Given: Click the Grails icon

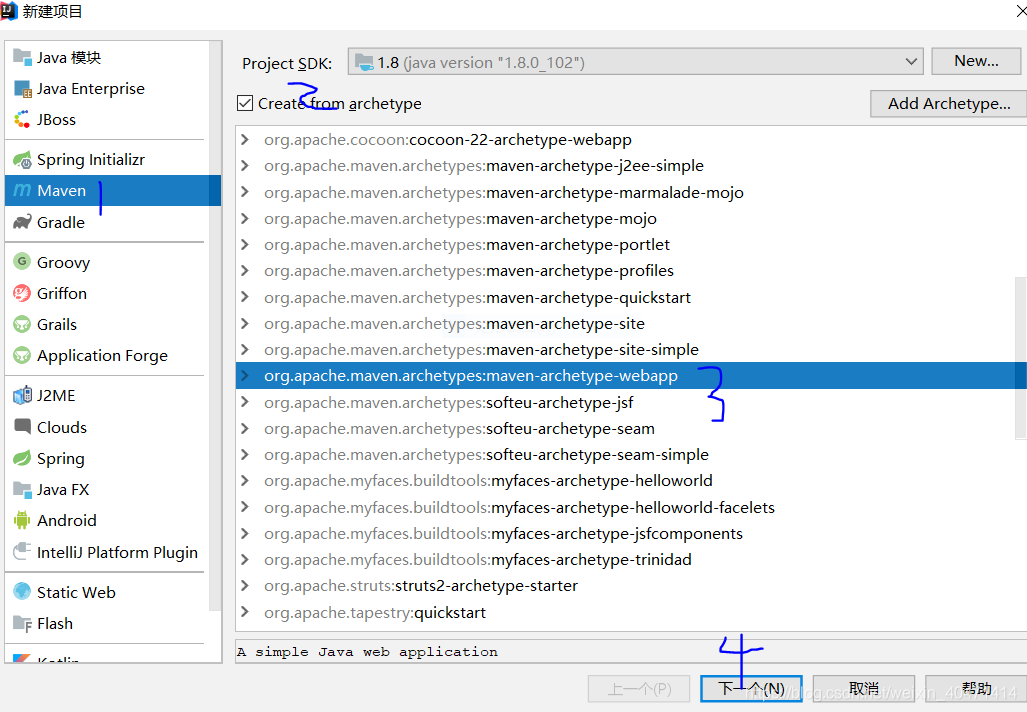Looking at the screenshot, I should tap(22, 324).
